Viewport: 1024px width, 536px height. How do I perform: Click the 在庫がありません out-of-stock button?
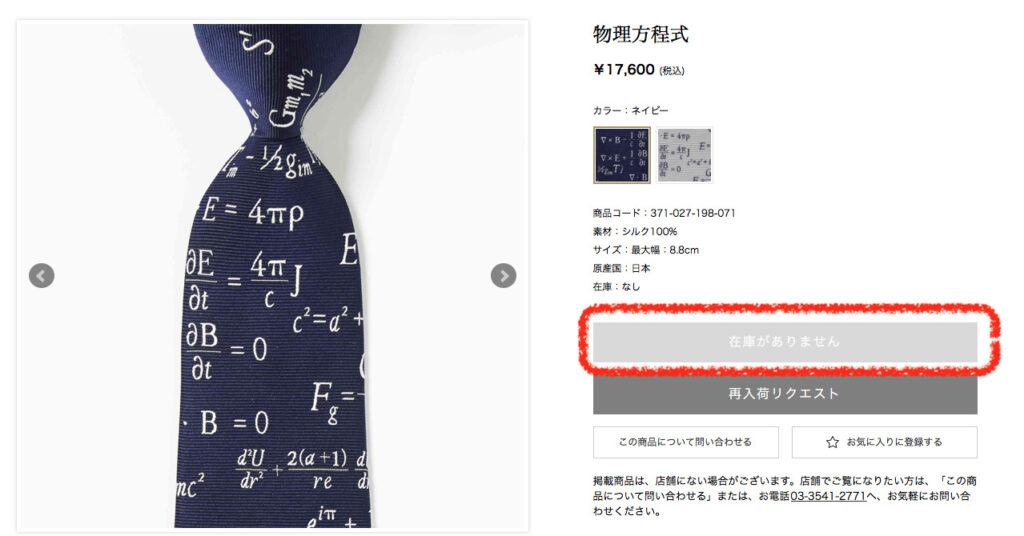(785, 341)
